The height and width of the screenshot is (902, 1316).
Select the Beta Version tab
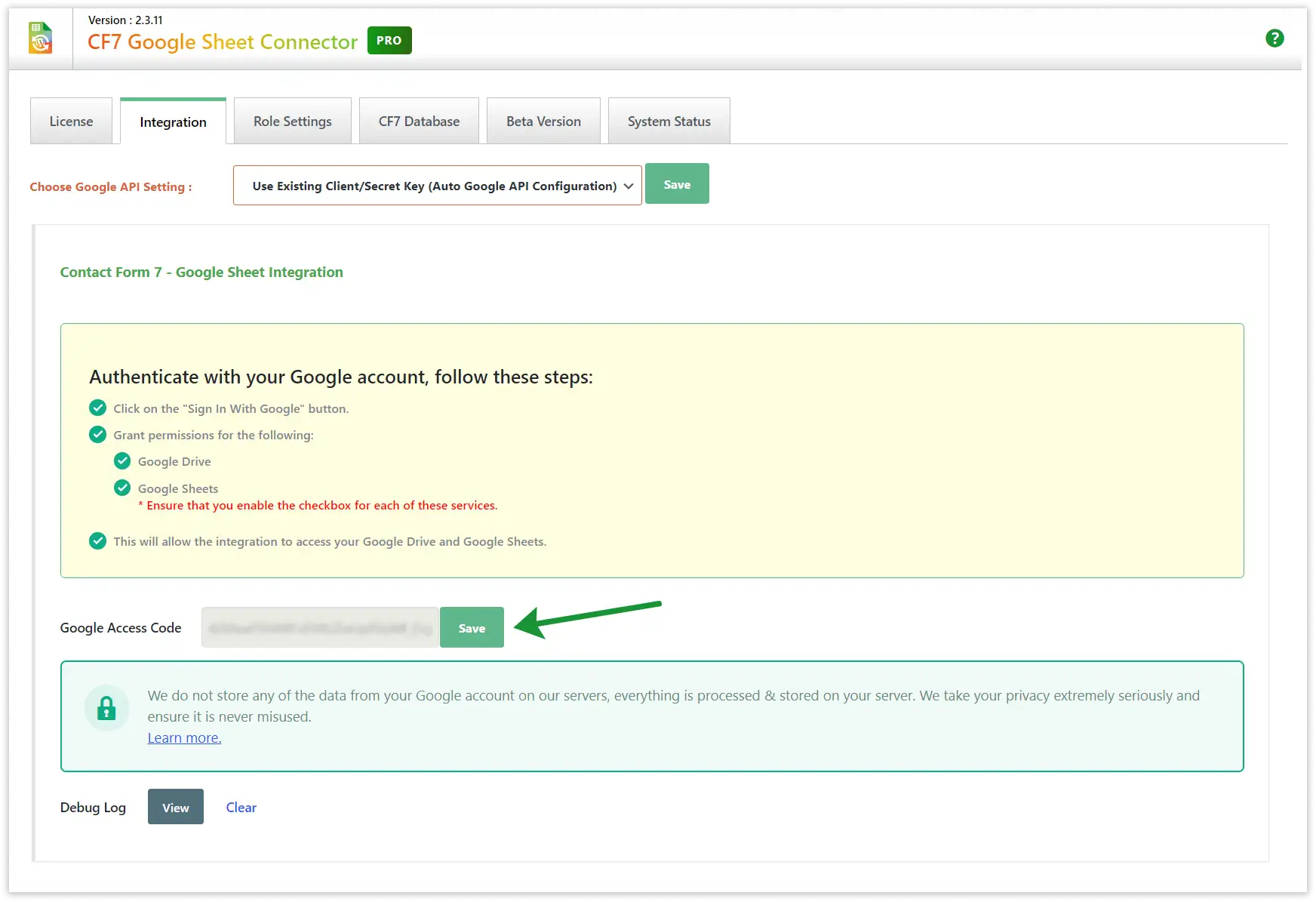coord(543,122)
